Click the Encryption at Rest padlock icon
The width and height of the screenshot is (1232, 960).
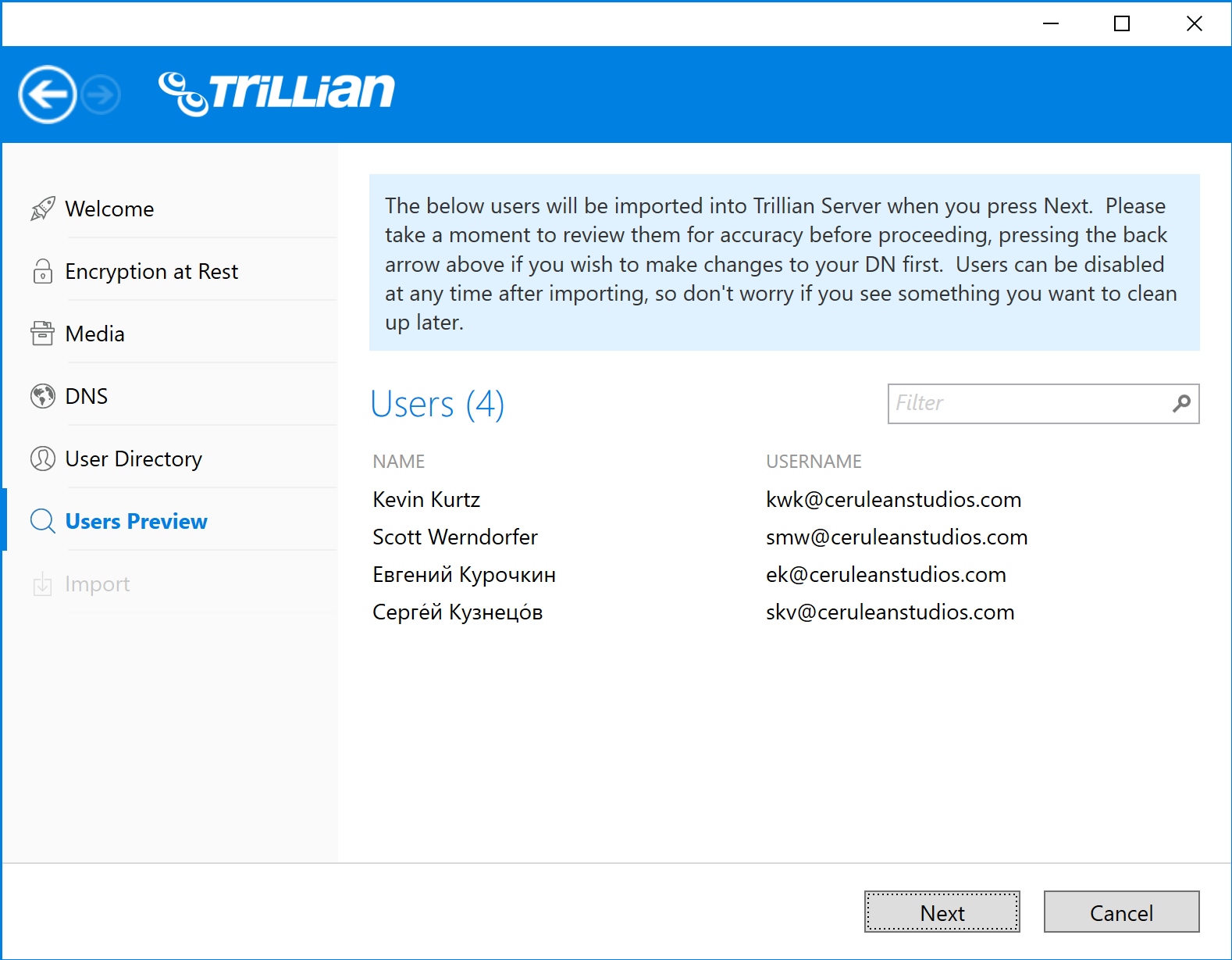43,271
